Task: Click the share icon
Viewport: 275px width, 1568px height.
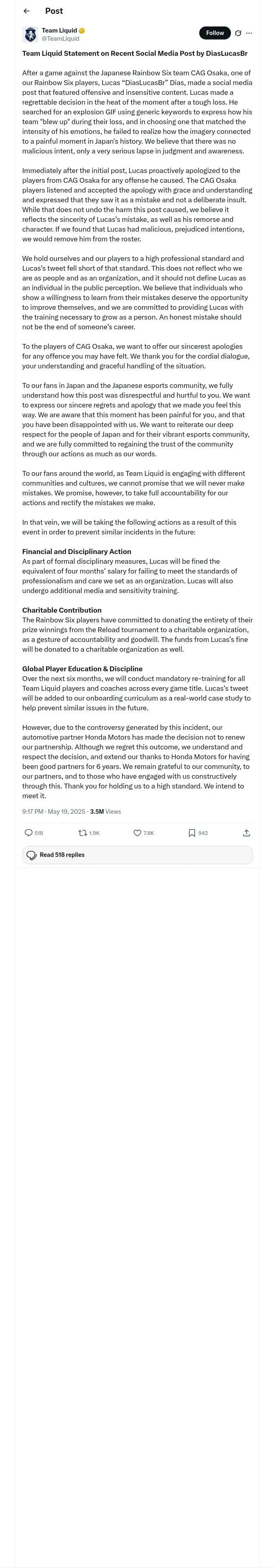Action: pyautogui.click(x=246, y=833)
